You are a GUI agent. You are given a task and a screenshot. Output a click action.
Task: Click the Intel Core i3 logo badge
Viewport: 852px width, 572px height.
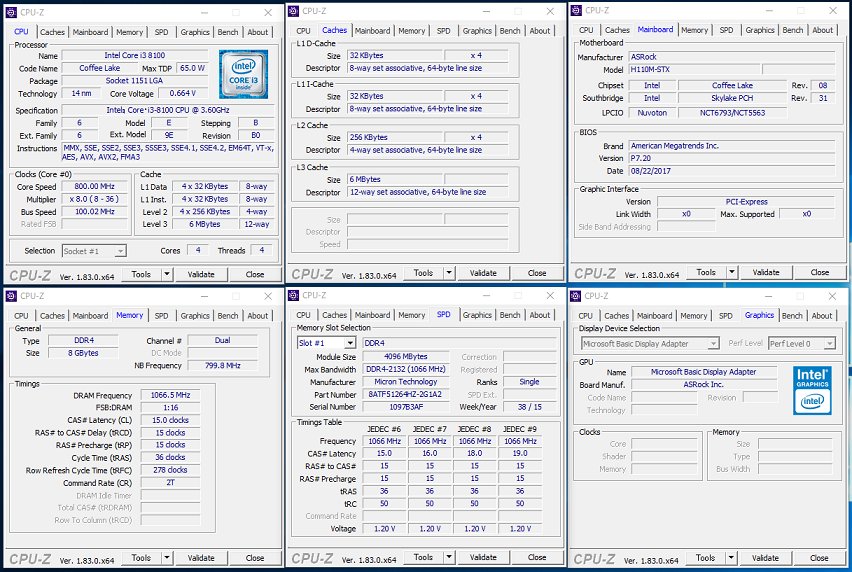pyautogui.click(x=243, y=74)
